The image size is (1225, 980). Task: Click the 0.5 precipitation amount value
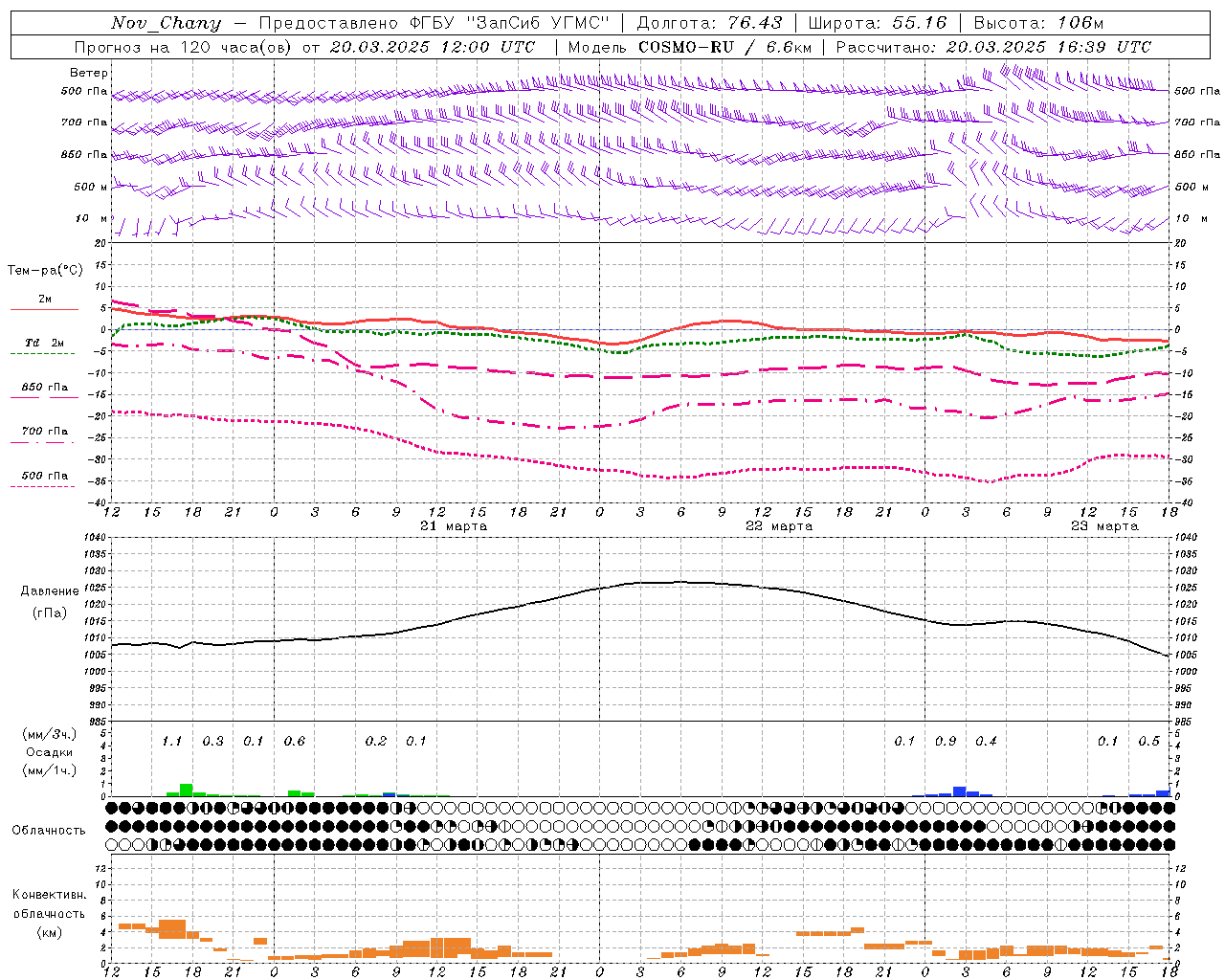(1148, 741)
